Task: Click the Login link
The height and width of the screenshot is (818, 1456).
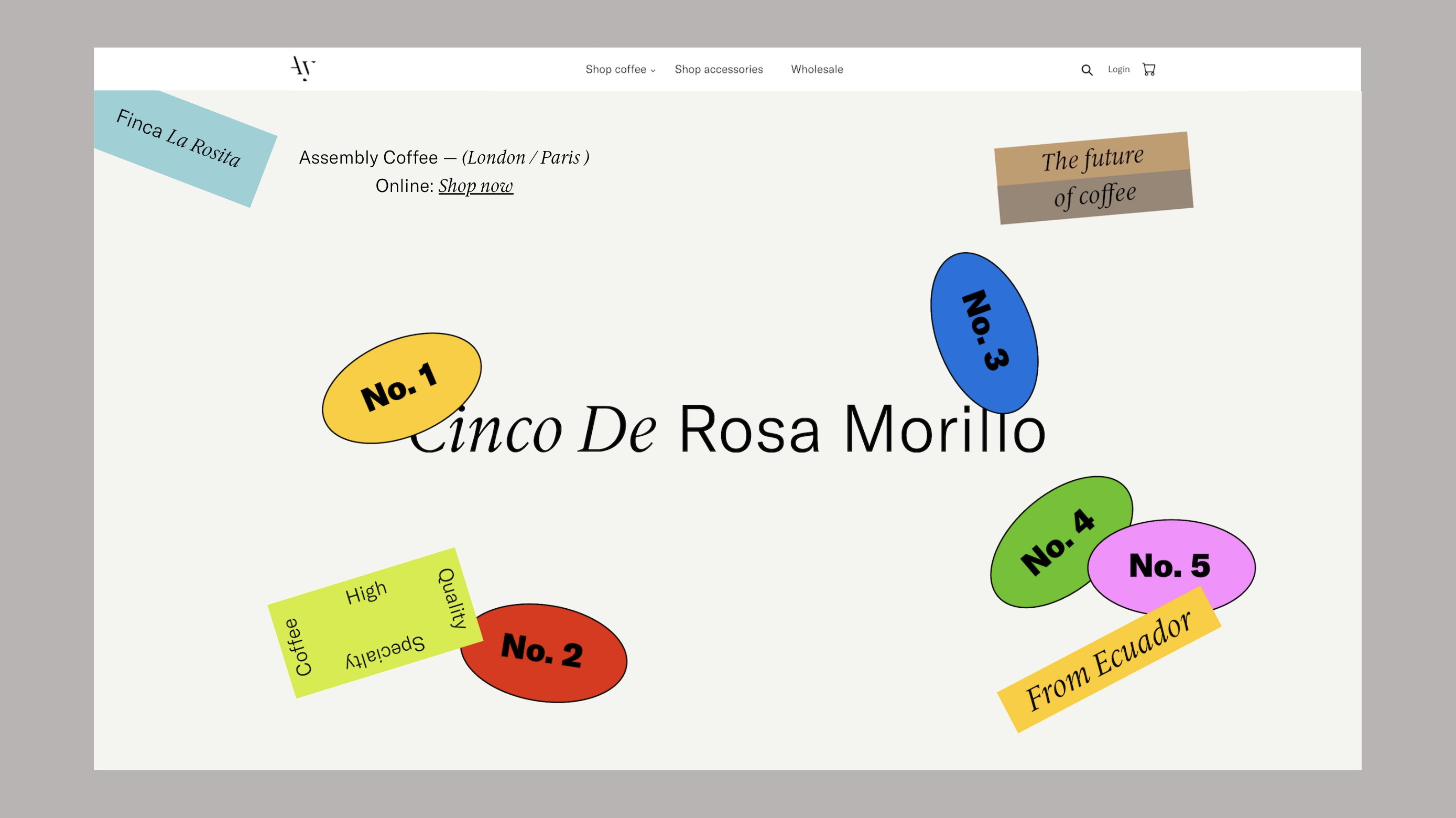Action: pos(1118,69)
